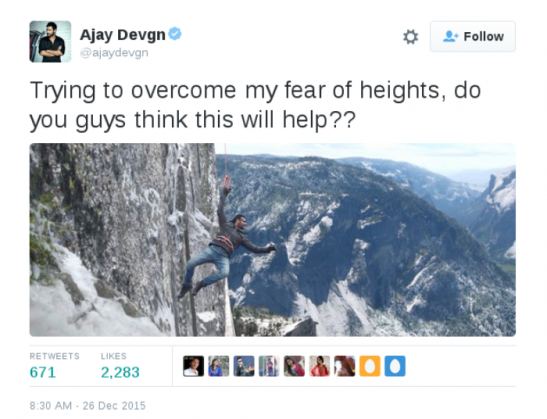Open the @ajaydevgn handle link
The image size is (547, 419).
[x=114, y=53]
